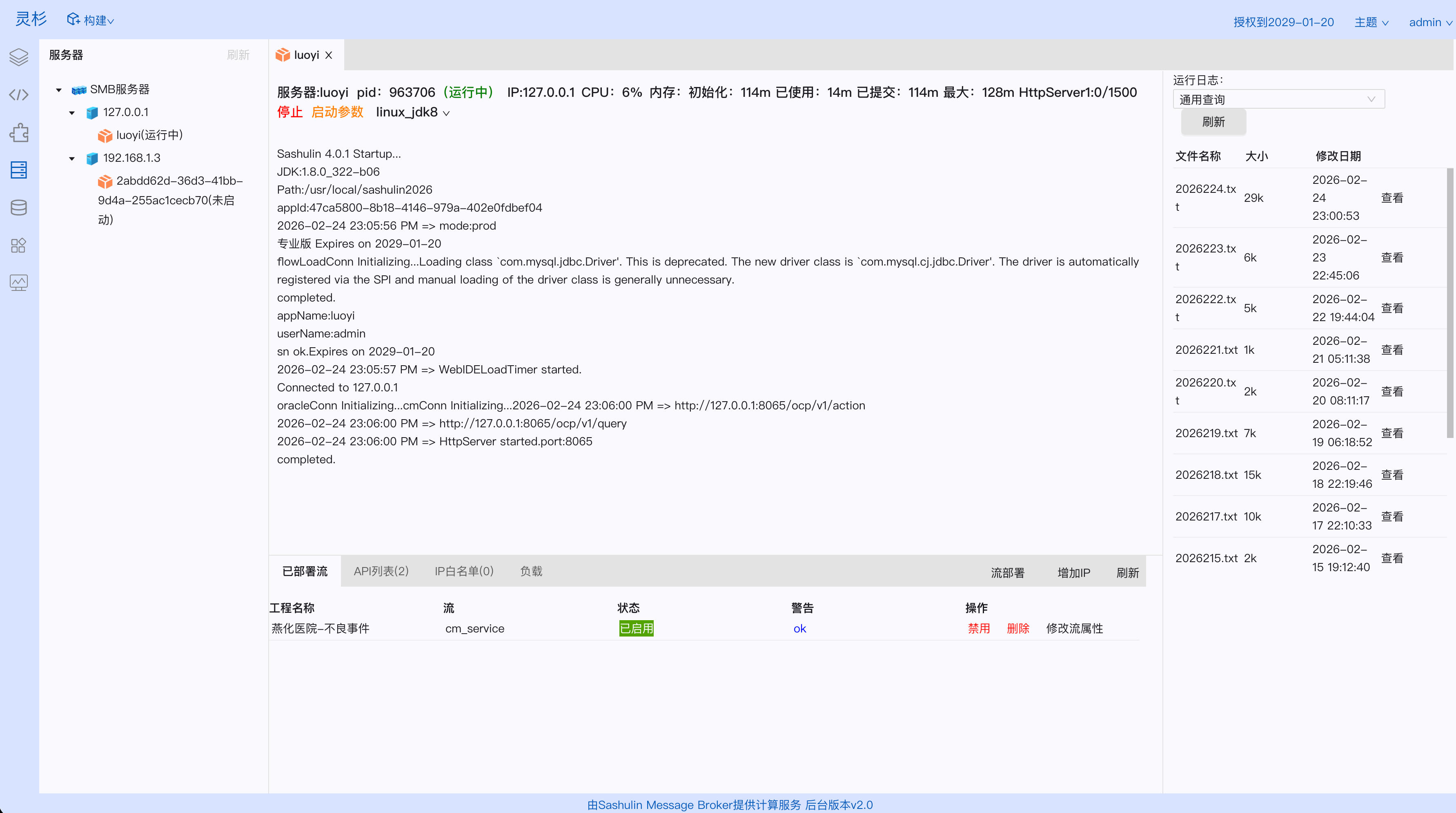
Task: Select the server rack sidebar icon
Action: pyautogui.click(x=19, y=170)
